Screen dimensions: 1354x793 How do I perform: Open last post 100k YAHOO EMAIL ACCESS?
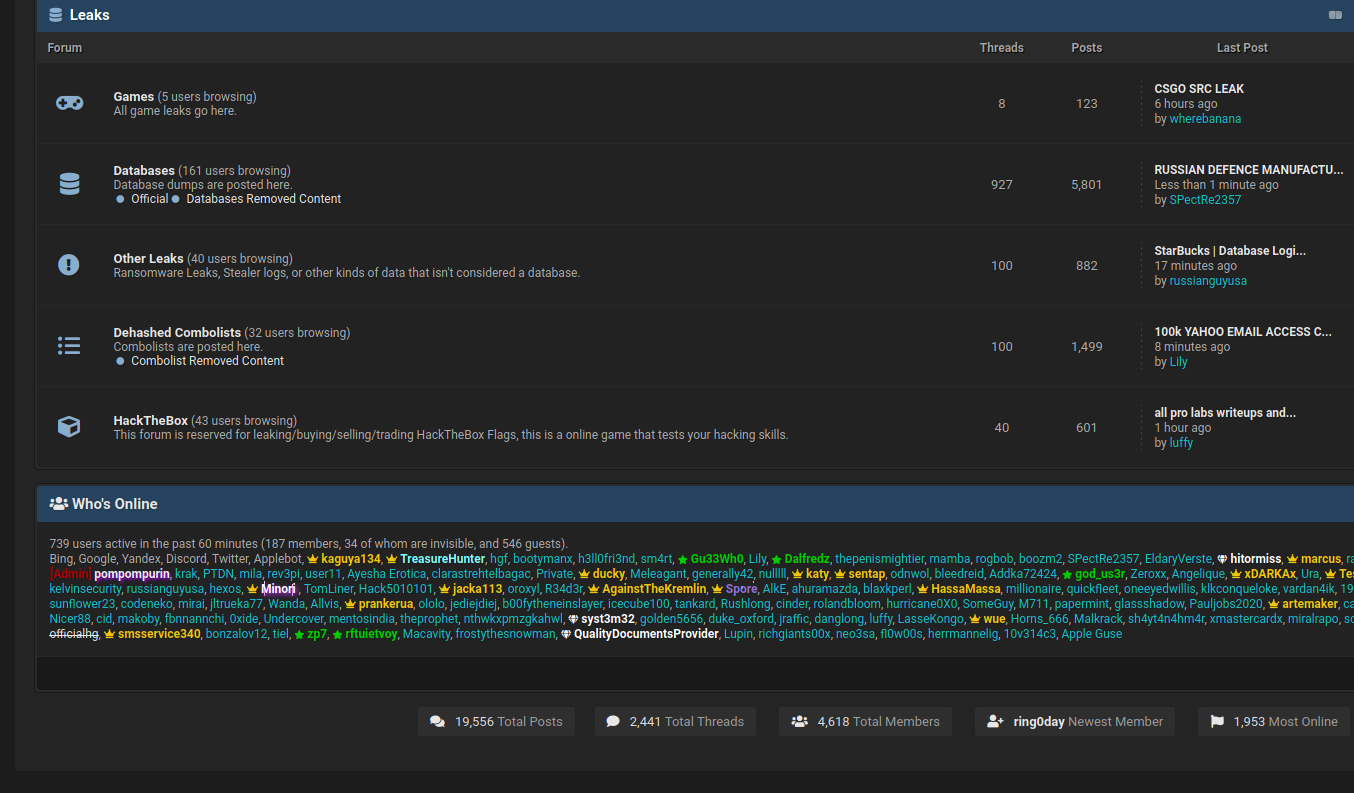tap(1243, 332)
